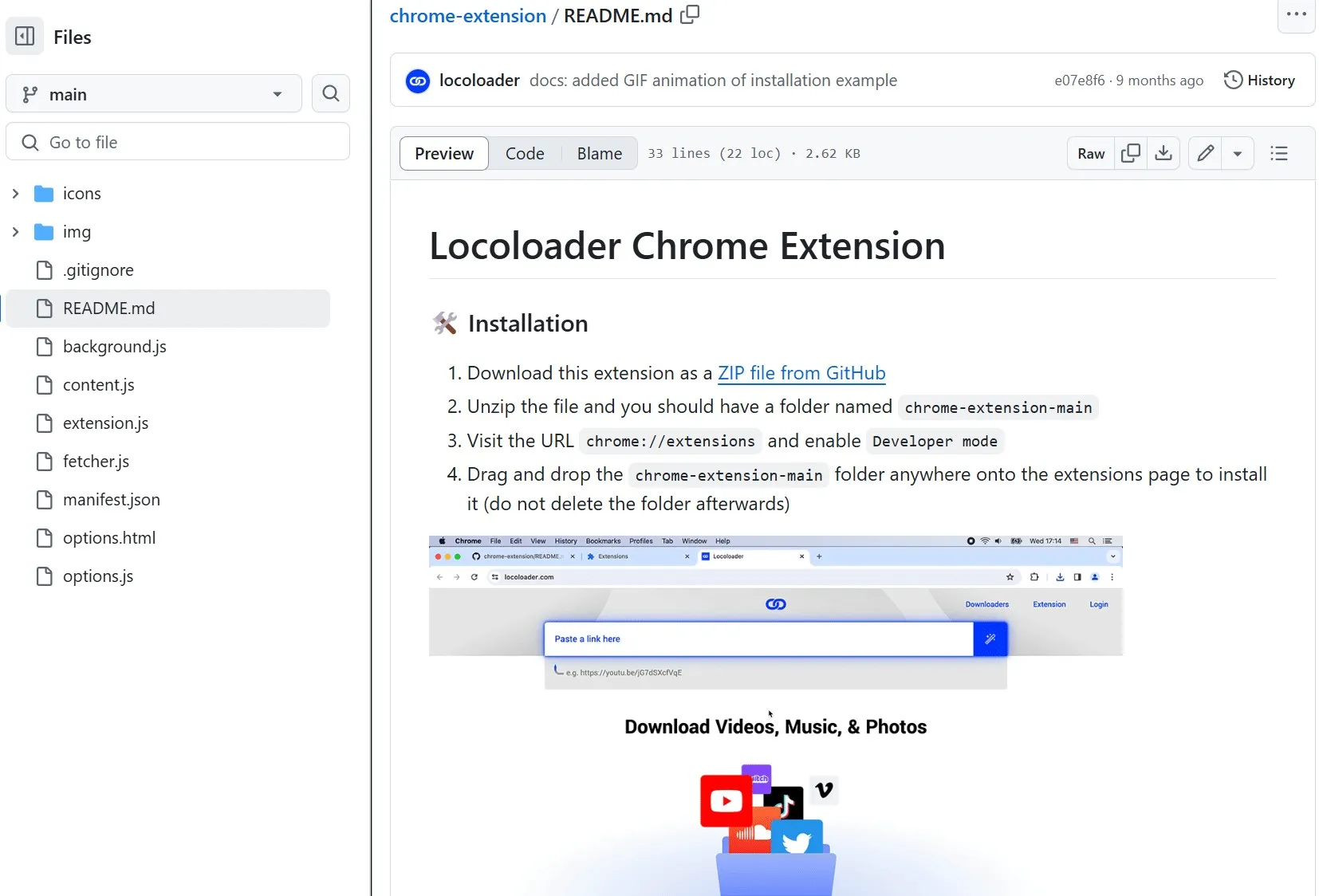The height and width of the screenshot is (896, 1319).
Task: Click the Go to file search field
Action: click(178, 142)
